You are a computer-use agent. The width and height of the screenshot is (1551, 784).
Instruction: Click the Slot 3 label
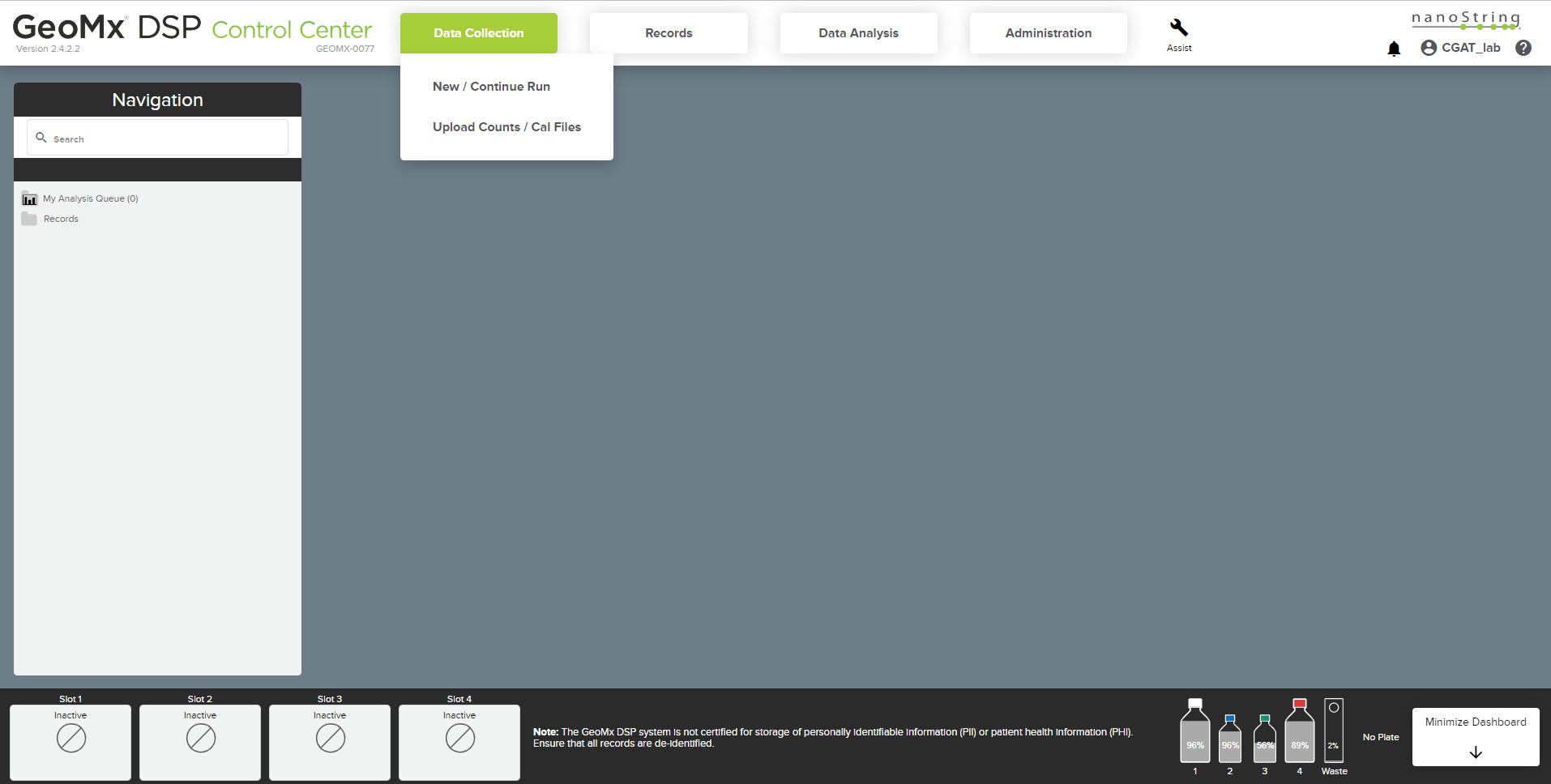pyautogui.click(x=330, y=699)
